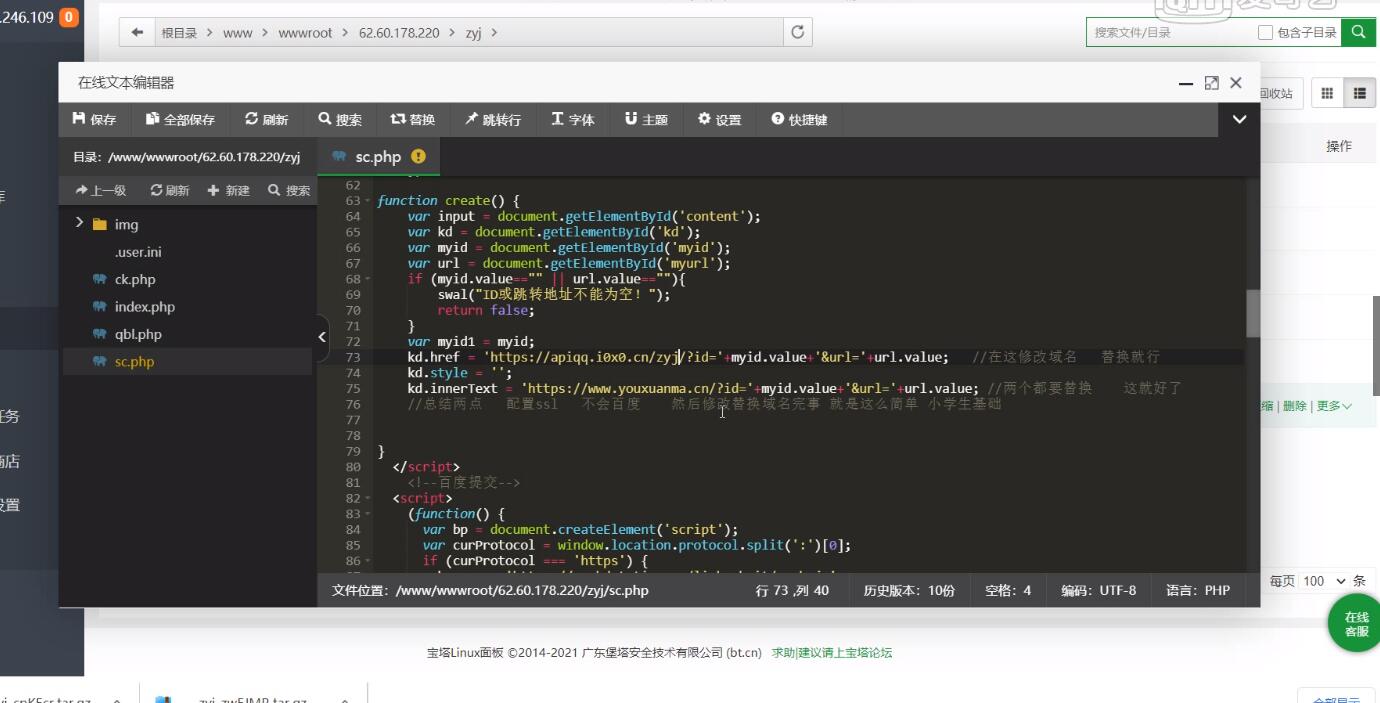Click the orange notification badge 0
This screenshot has width=1380, height=703.
tap(69, 17)
